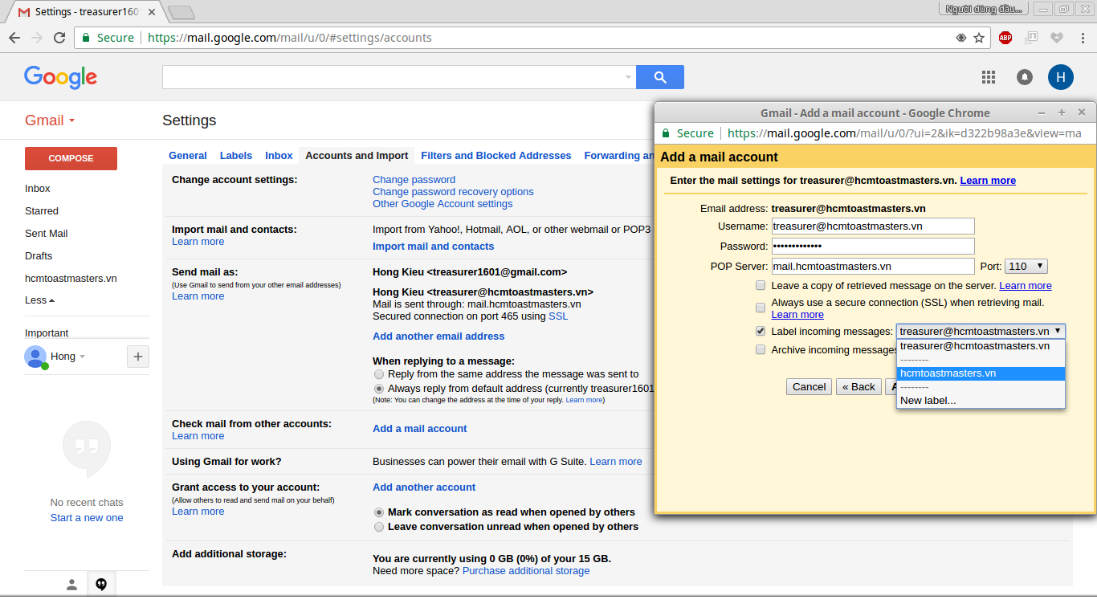
Task: Open a new browser tab
Action: [x=181, y=13]
